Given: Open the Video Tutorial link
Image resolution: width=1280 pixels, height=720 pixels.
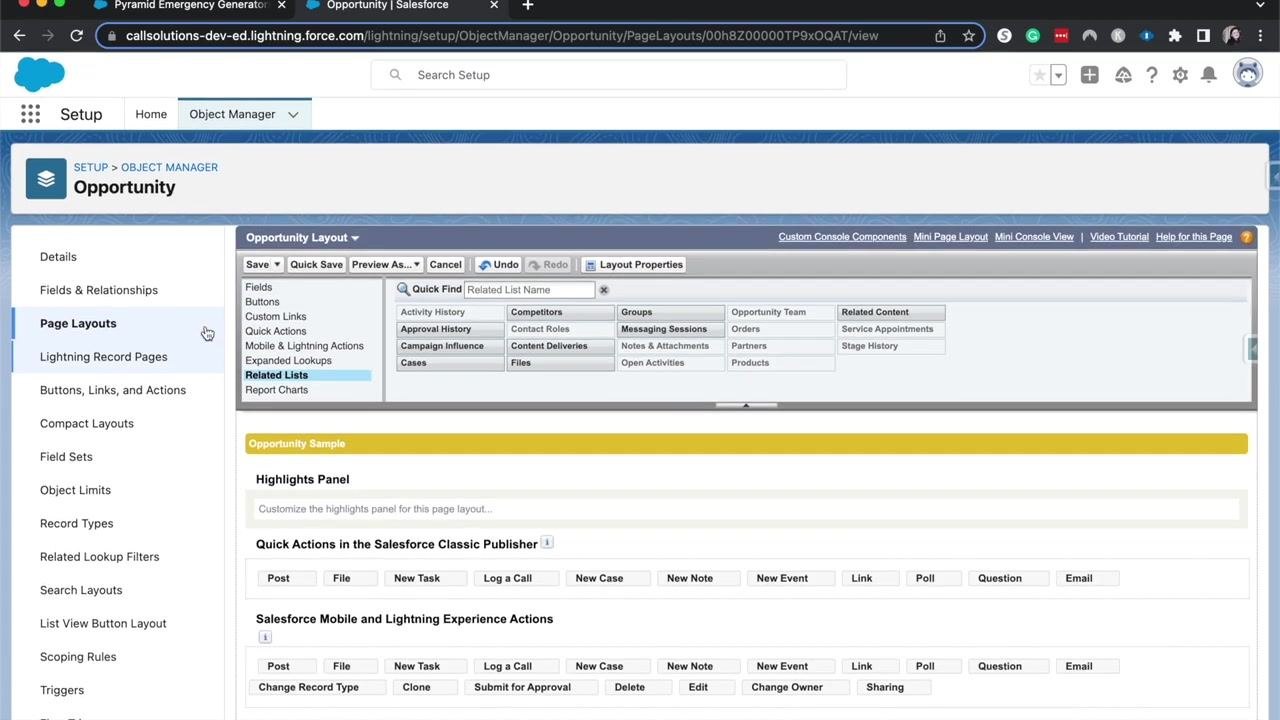Looking at the screenshot, I should [1119, 237].
